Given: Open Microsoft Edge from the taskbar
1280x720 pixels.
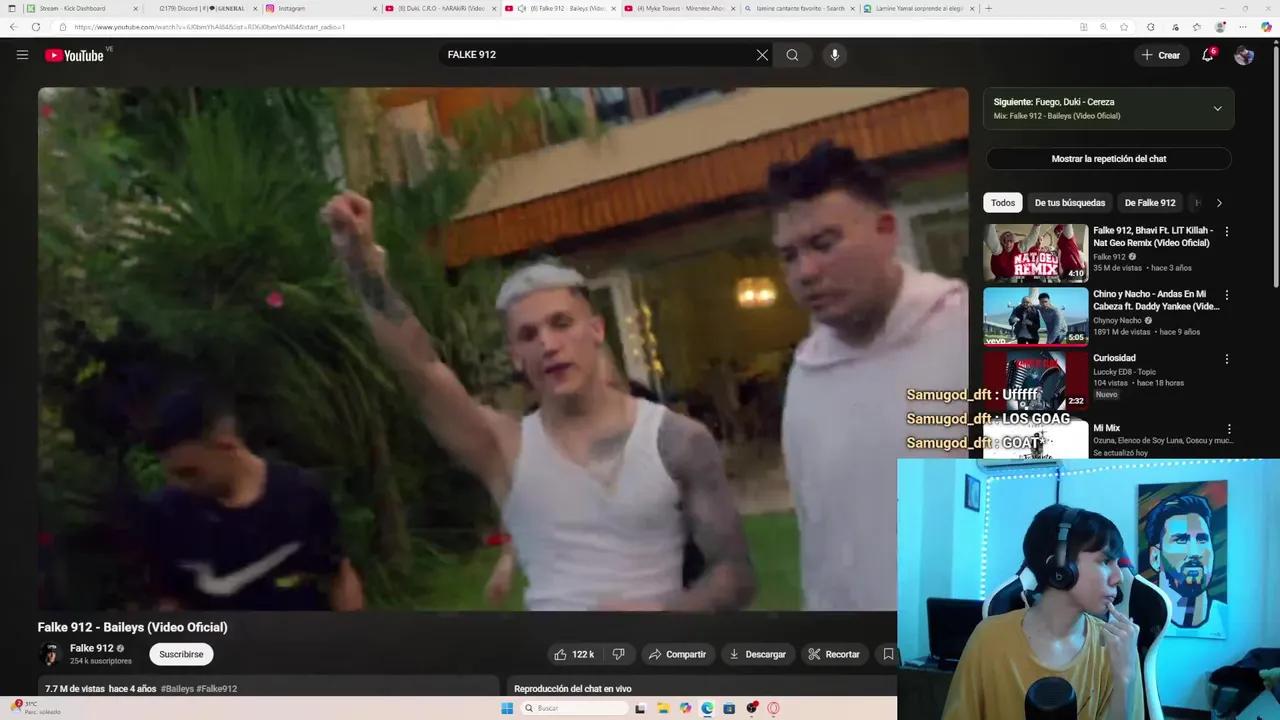Looking at the screenshot, I should tap(707, 708).
